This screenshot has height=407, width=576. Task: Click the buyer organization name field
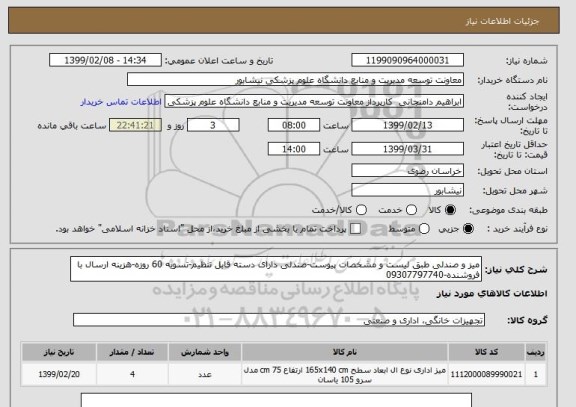(295, 79)
